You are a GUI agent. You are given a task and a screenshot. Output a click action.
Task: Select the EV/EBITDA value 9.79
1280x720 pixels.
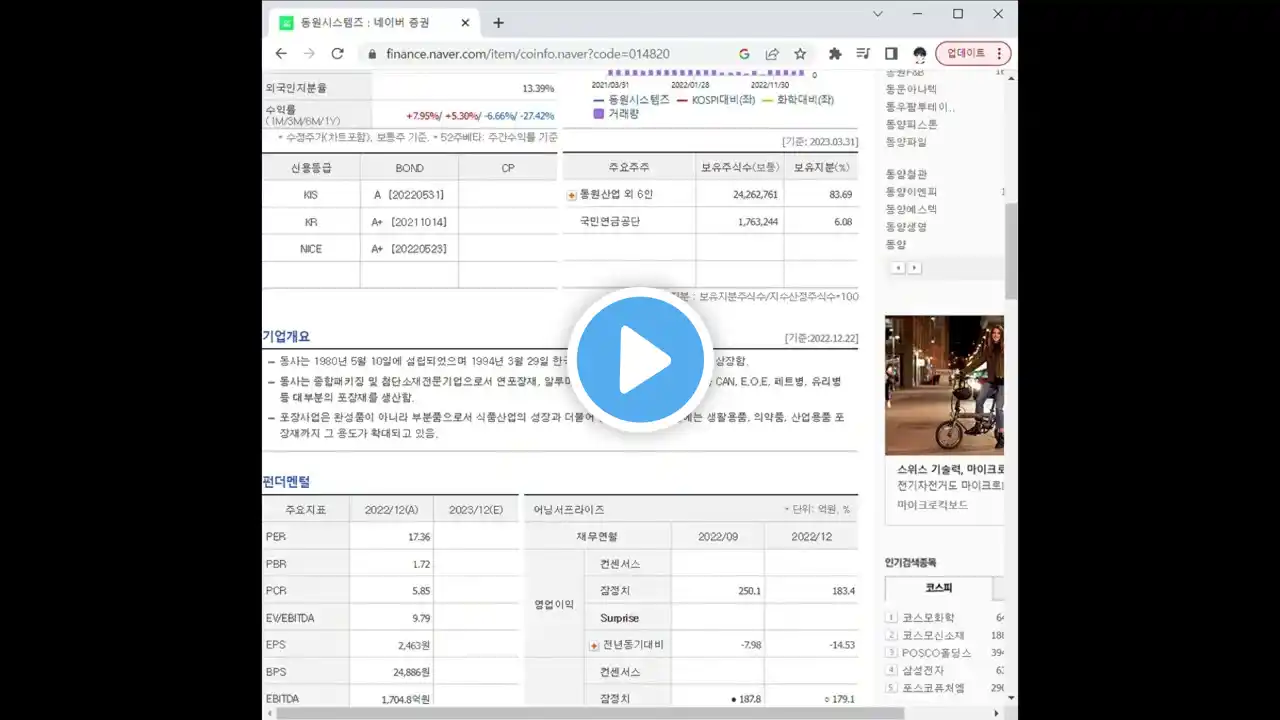(x=421, y=618)
